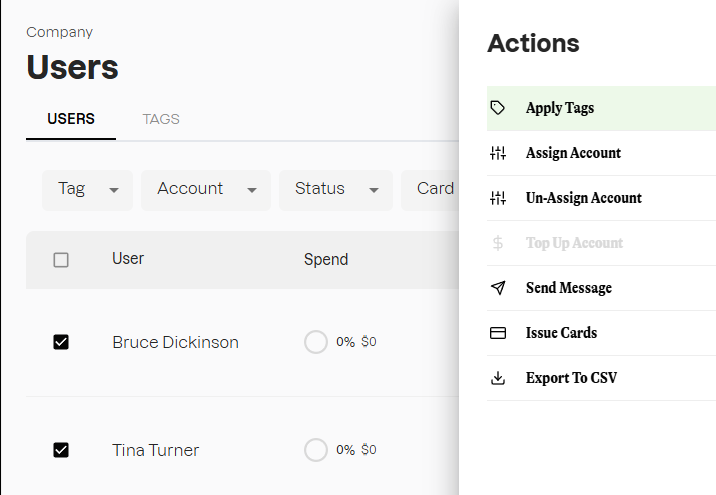Image resolution: width=716 pixels, height=495 pixels.
Task: Click the download icon for Export To CSV
Action: pyautogui.click(x=498, y=378)
